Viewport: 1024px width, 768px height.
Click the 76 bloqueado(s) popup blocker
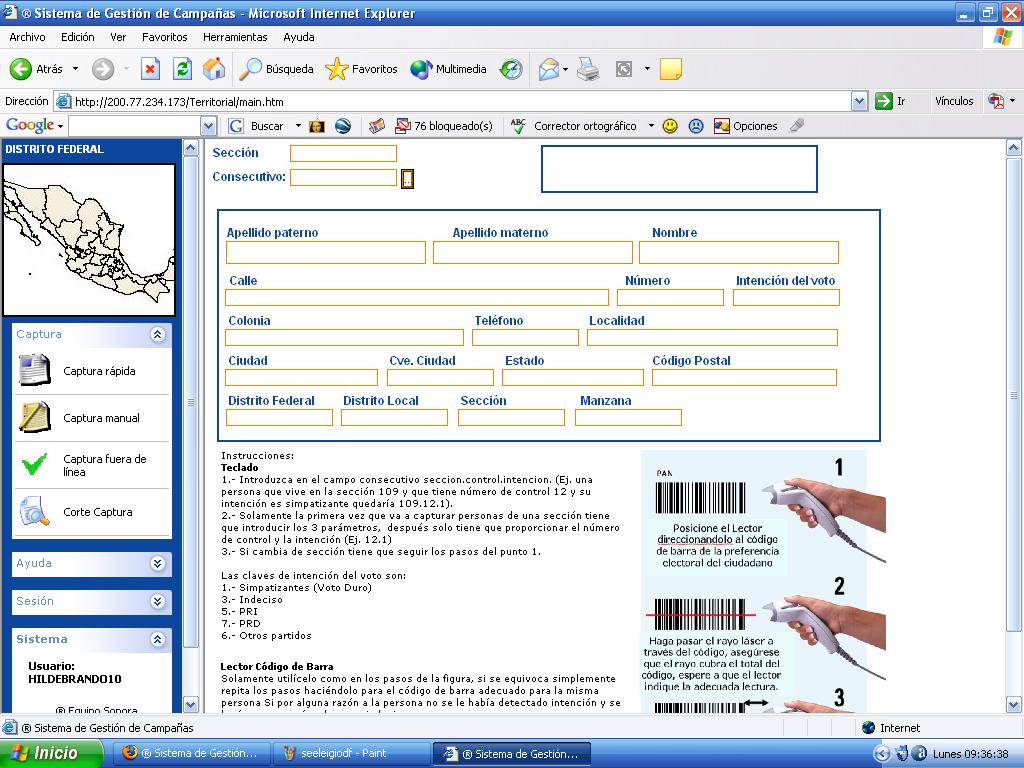pyautogui.click(x=444, y=126)
